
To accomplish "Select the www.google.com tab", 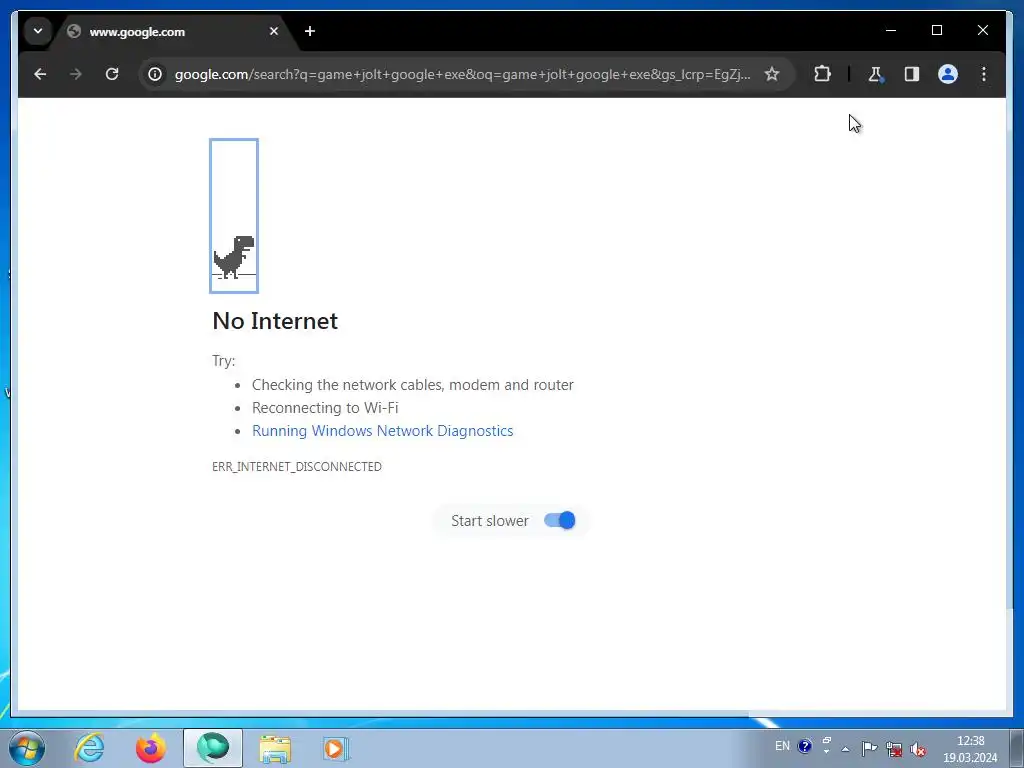I will click(173, 31).
